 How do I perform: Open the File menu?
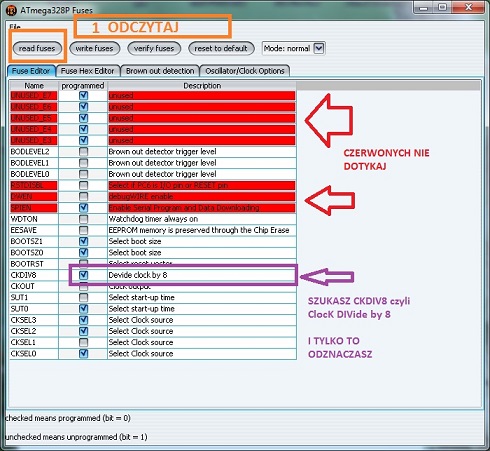pos(15,27)
